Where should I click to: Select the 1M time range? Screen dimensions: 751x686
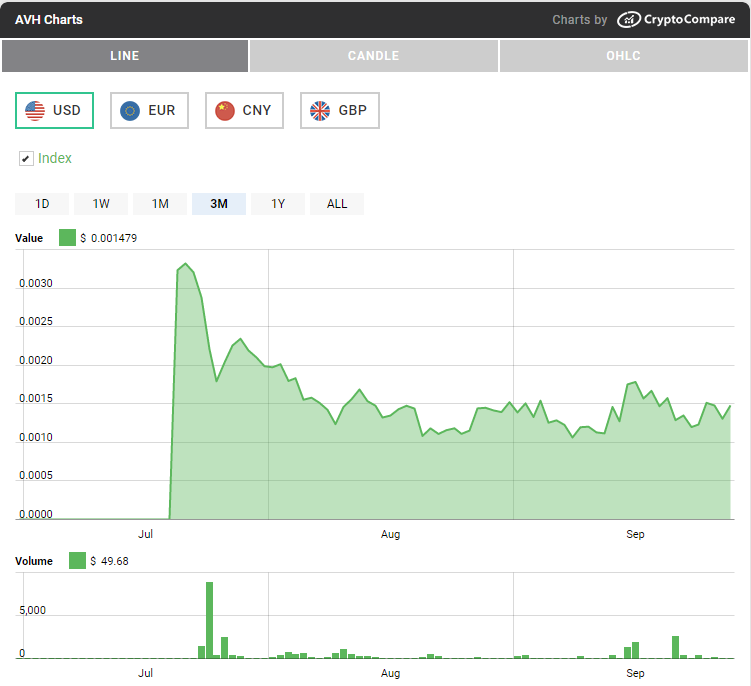point(160,204)
